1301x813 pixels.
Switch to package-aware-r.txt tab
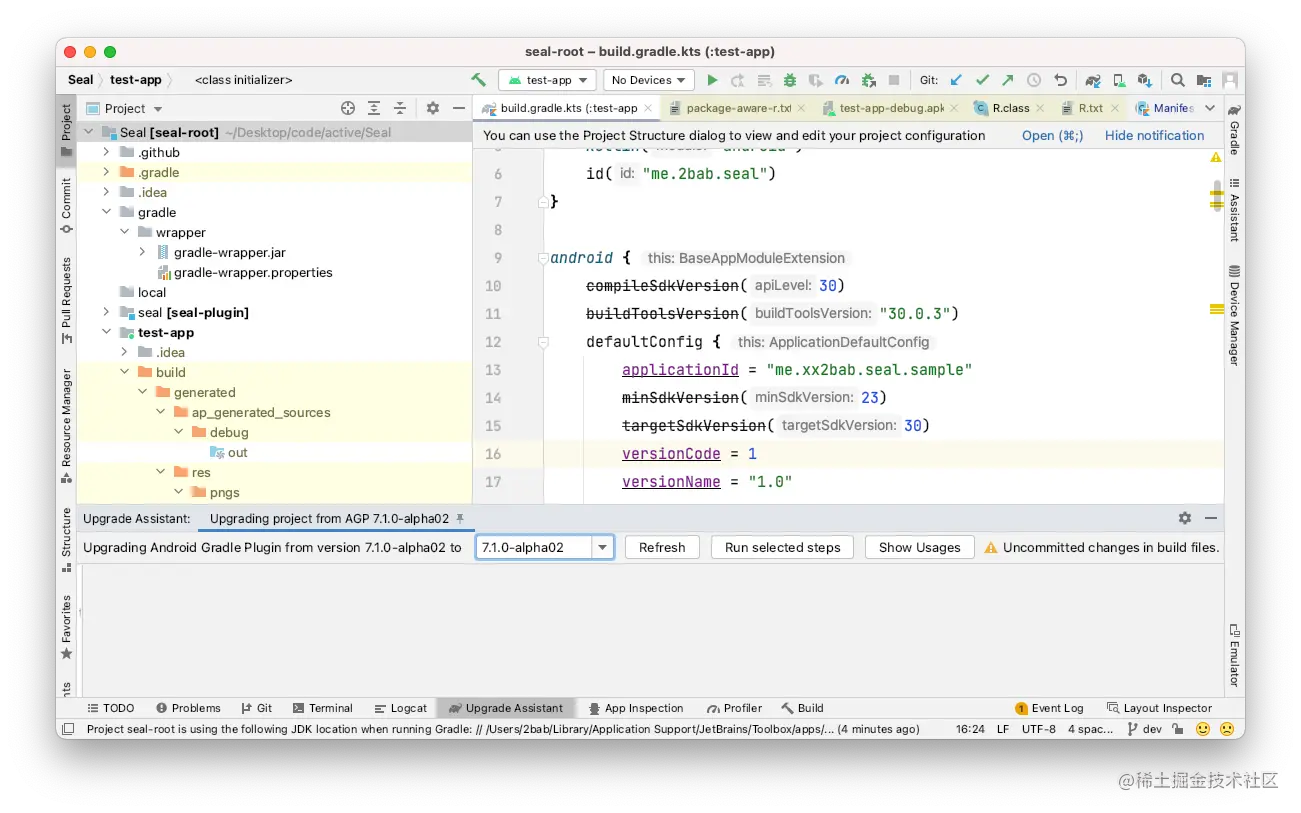pyautogui.click(x=737, y=108)
